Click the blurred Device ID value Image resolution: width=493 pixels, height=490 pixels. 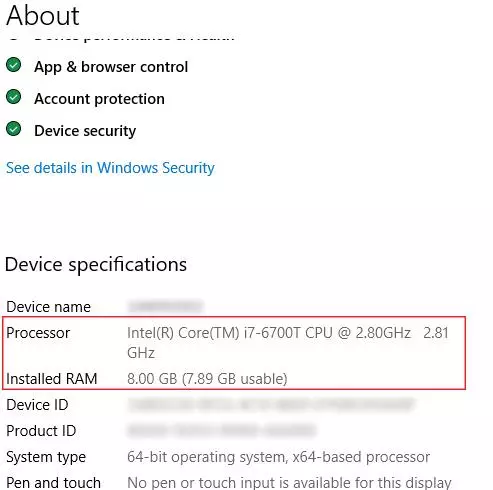271,405
